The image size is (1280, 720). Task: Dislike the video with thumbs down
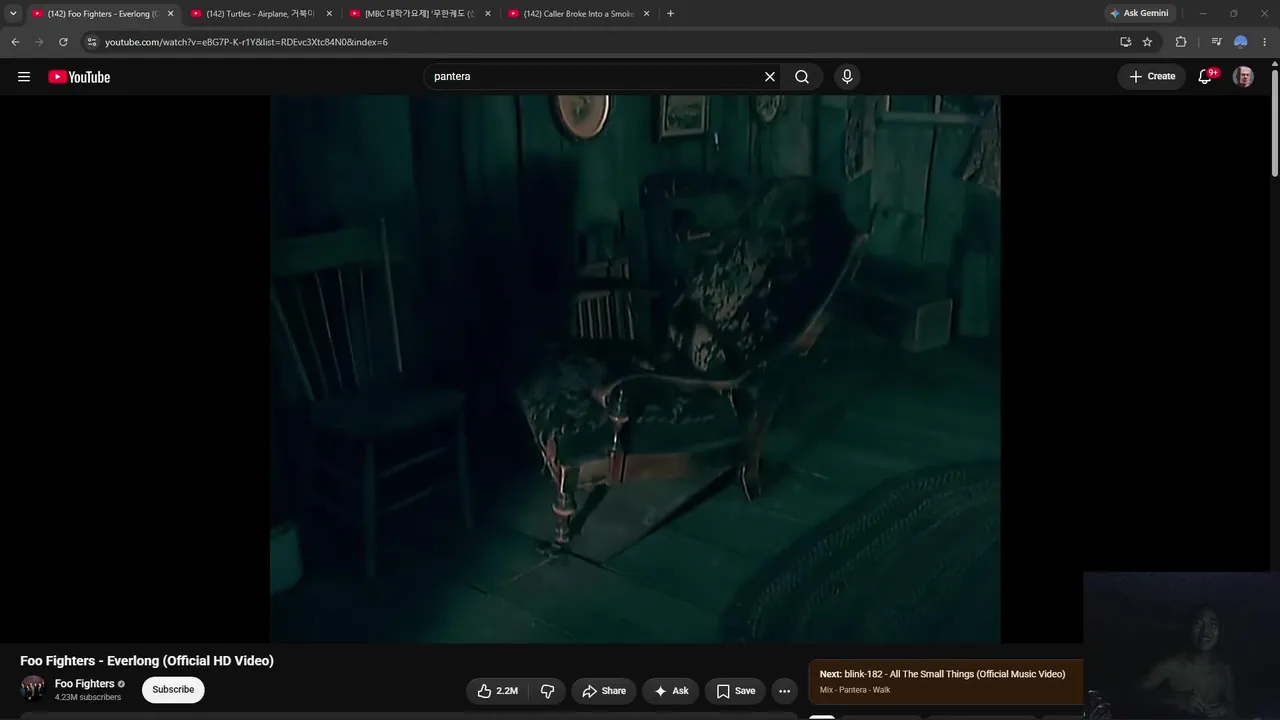(547, 691)
